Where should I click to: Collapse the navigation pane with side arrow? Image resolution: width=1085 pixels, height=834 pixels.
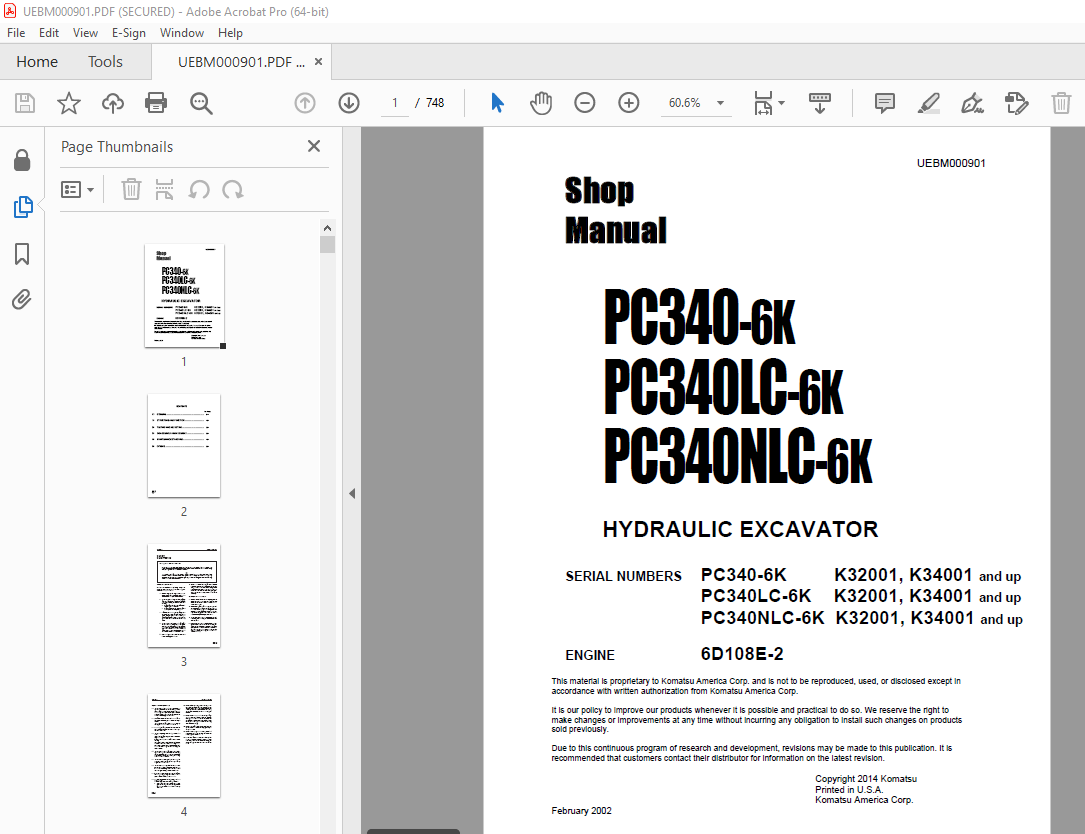(x=352, y=493)
